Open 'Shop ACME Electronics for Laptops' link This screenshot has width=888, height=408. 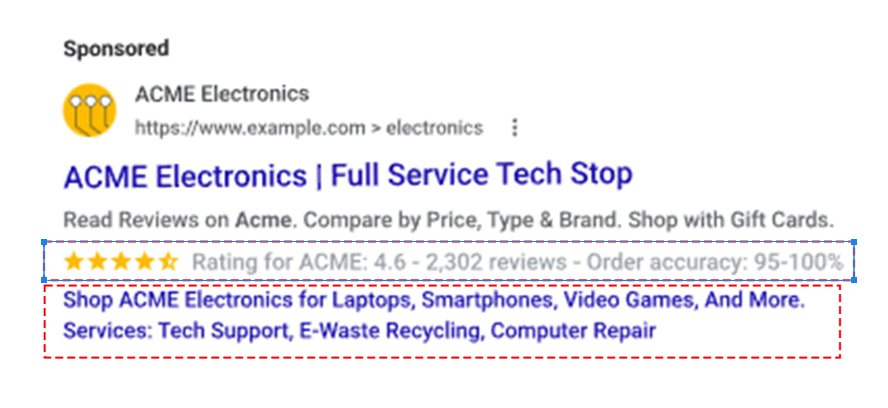click(x=434, y=299)
